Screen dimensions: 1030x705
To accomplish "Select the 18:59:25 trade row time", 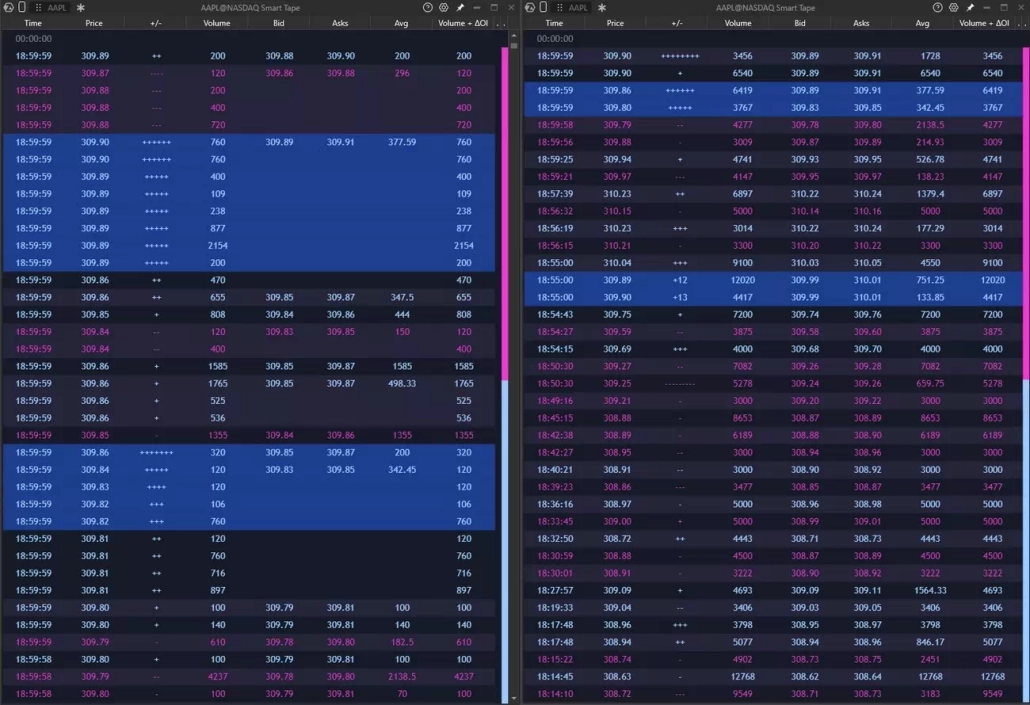I will pyautogui.click(x=554, y=159).
